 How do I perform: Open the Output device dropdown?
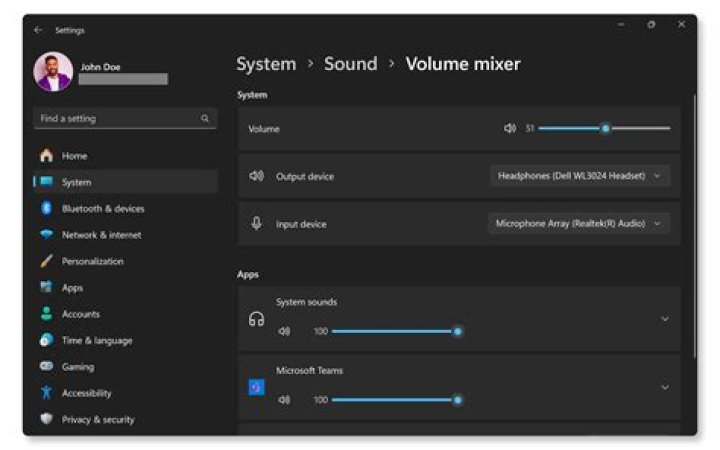tap(580, 176)
